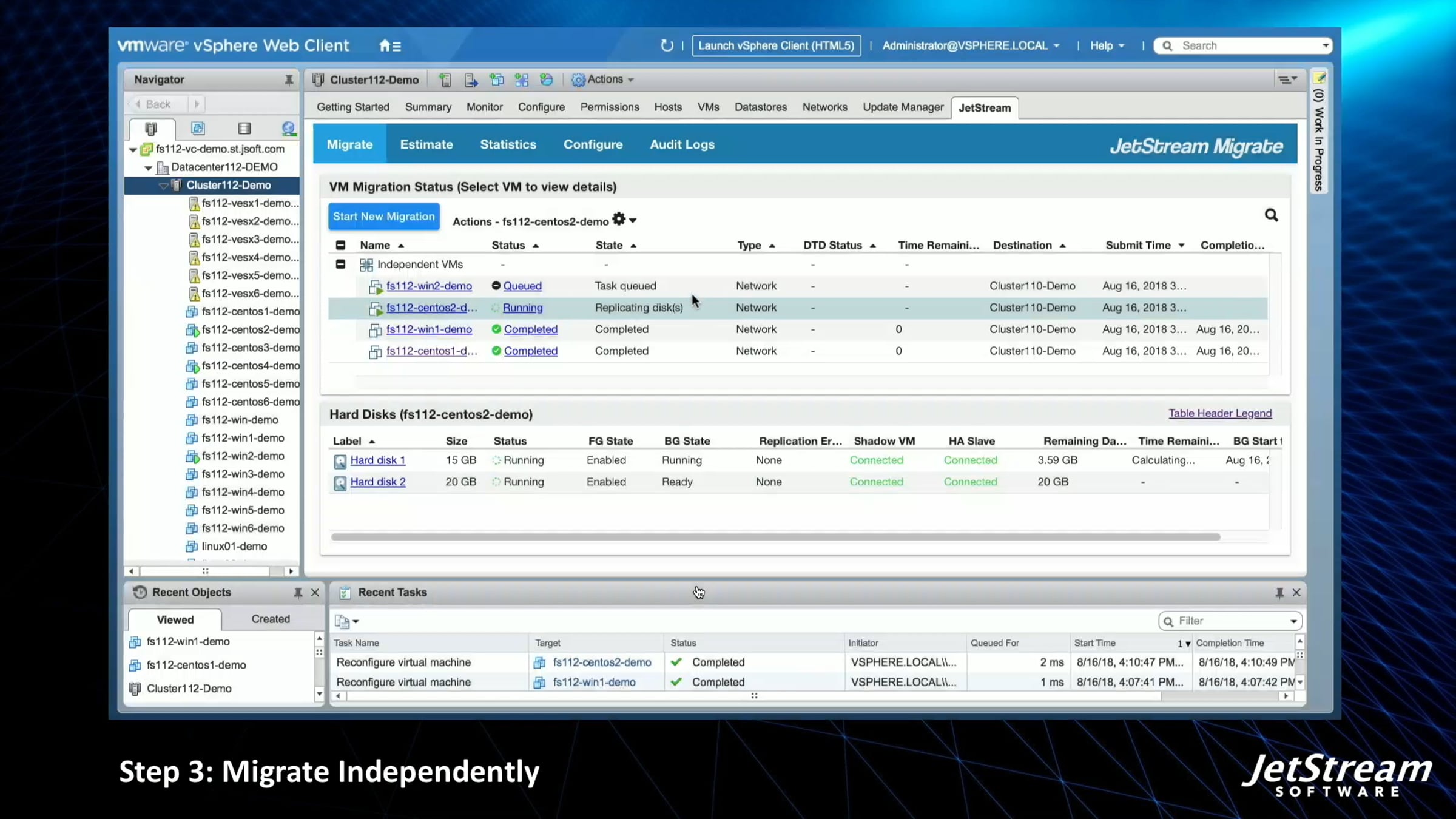This screenshot has width=1456, height=819.
Task: Sort the migration table by Destination column
Action: tap(1029, 245)
